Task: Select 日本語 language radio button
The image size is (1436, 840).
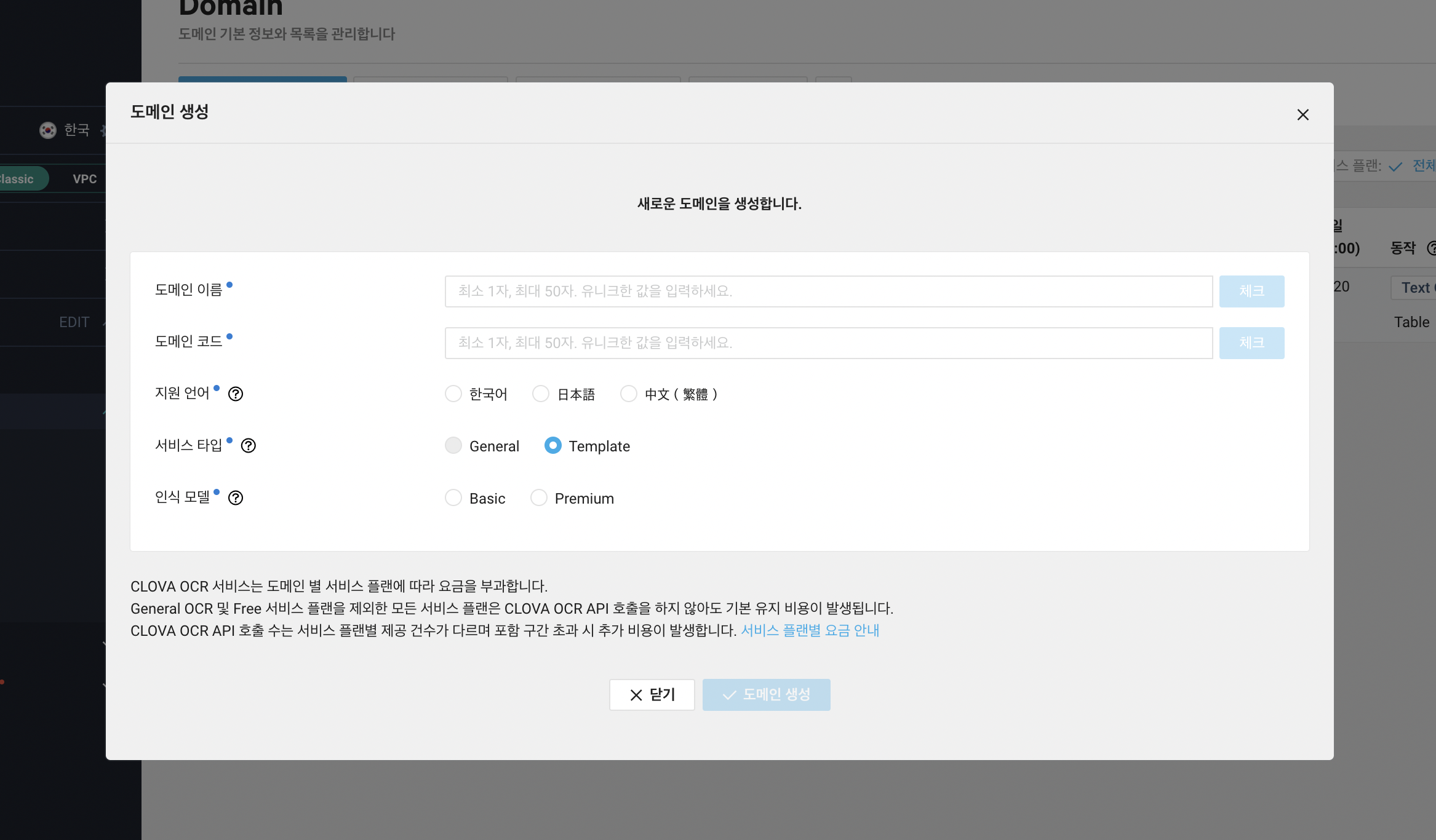Action: tap(541, 394)
